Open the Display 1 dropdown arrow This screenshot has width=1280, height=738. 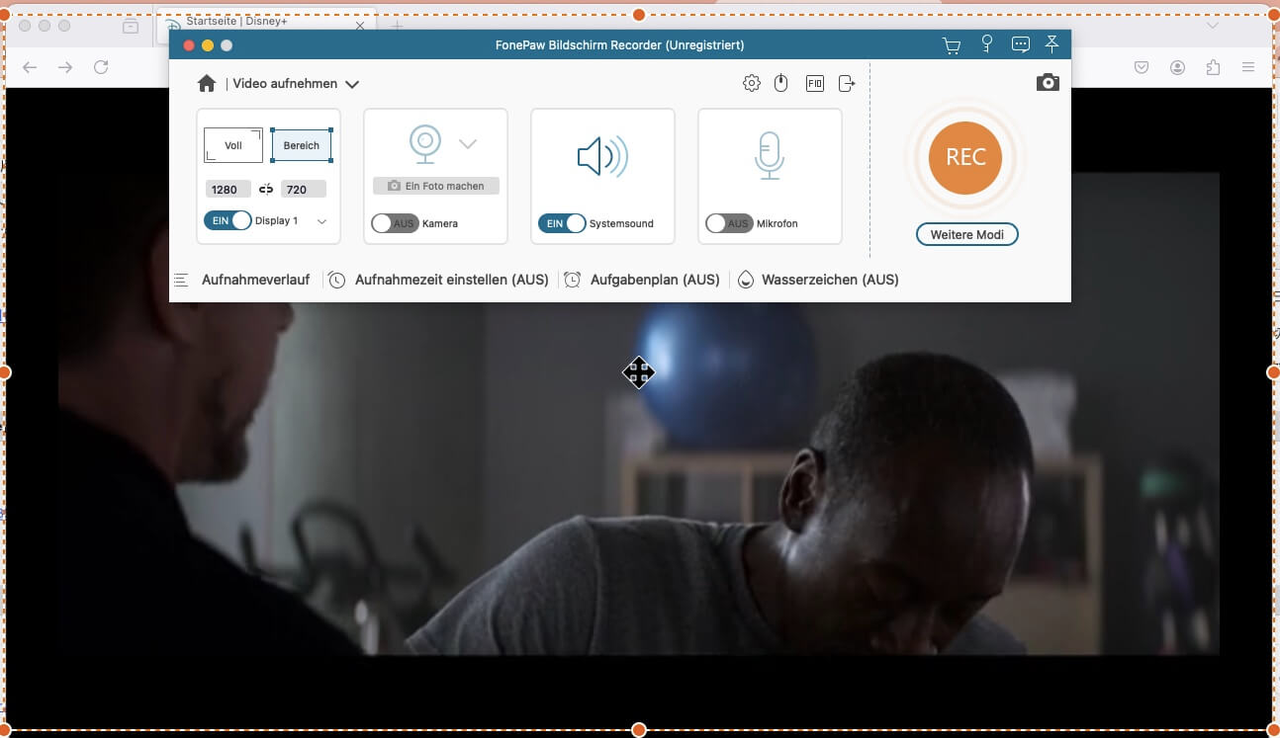[x=321, y=222]
